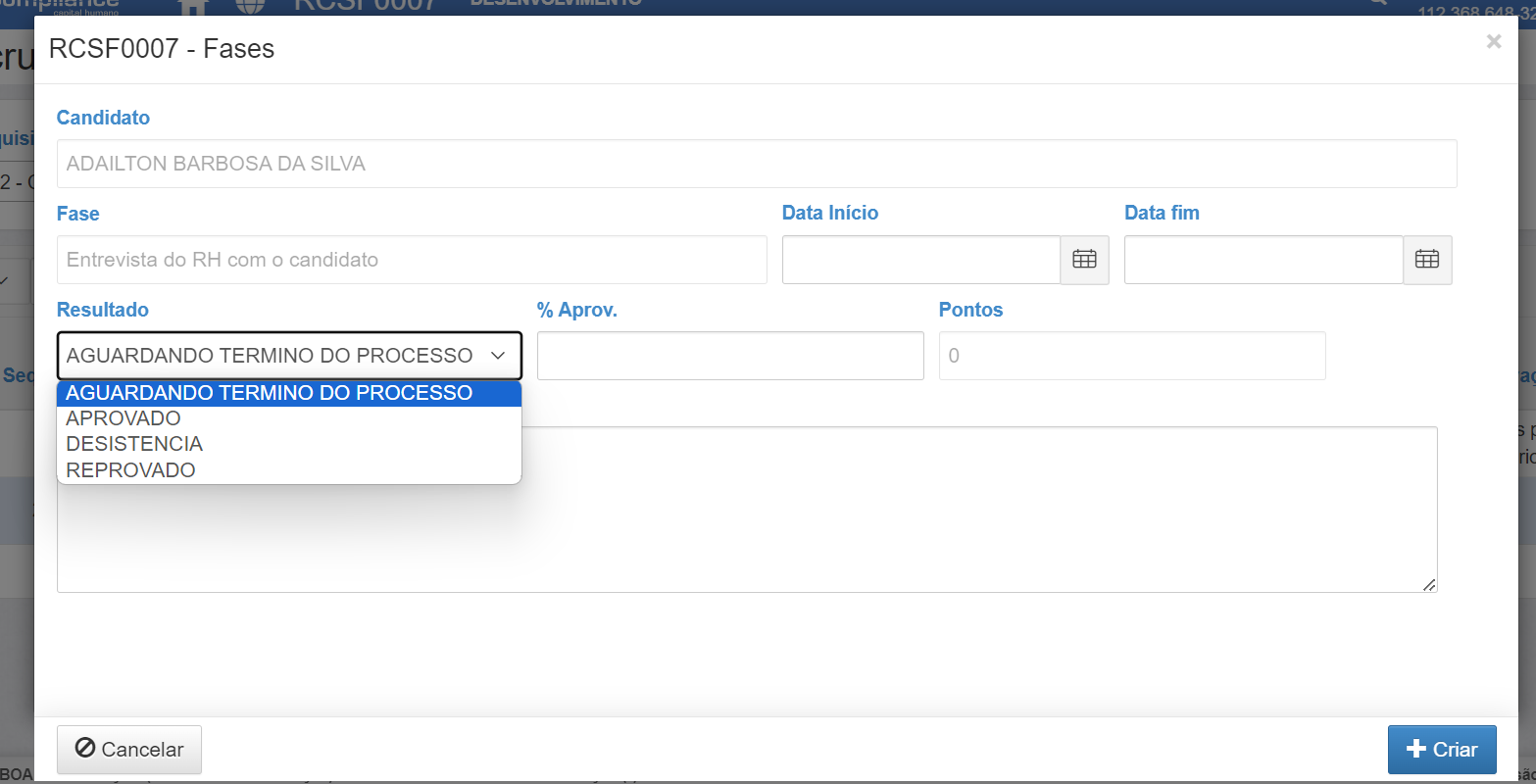Screen dimensions: 1536x784
Task: Focus the Data fim date field
Action: [1263, 260]
